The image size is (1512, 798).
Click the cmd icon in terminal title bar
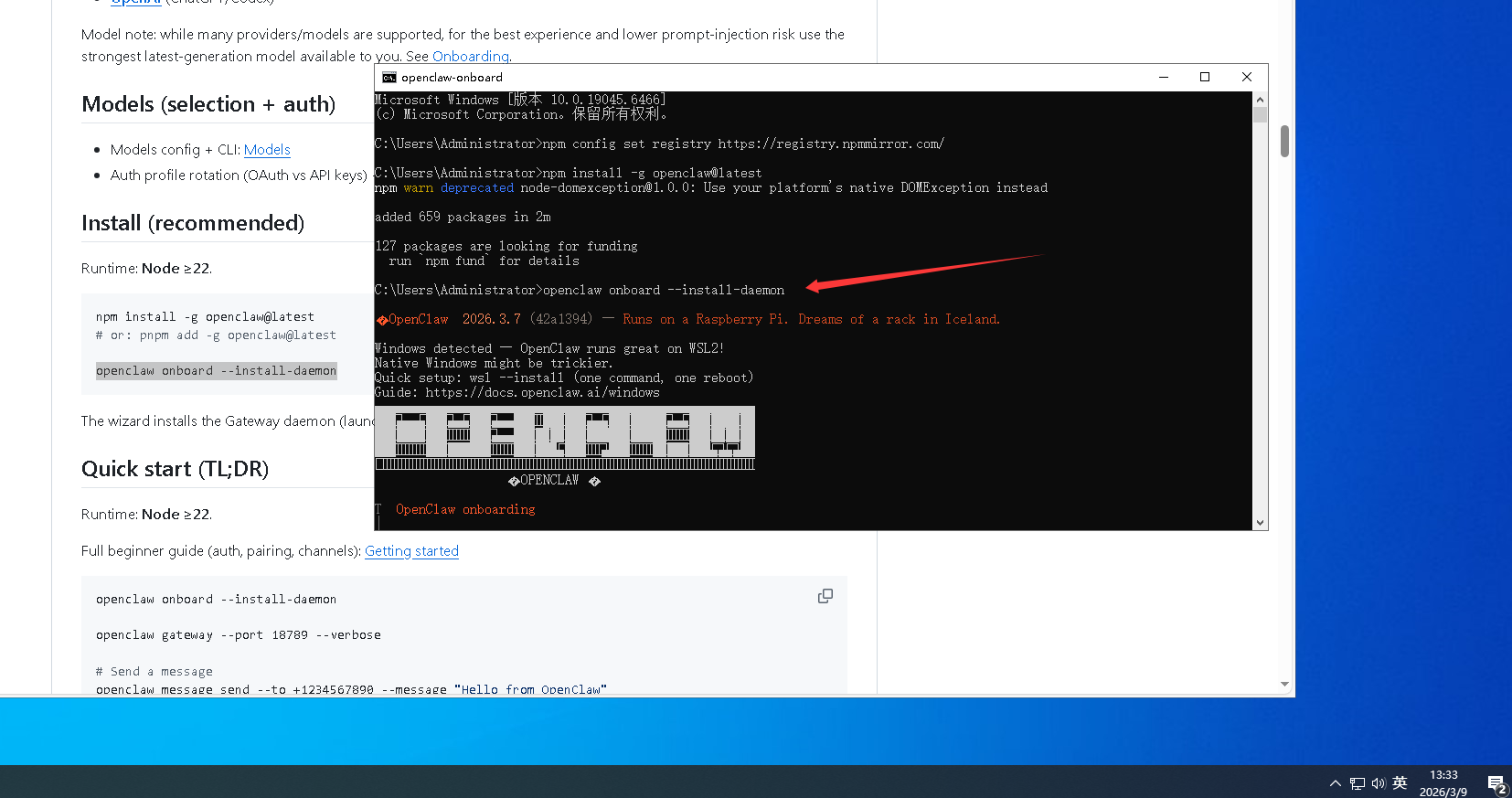(389, 78)
